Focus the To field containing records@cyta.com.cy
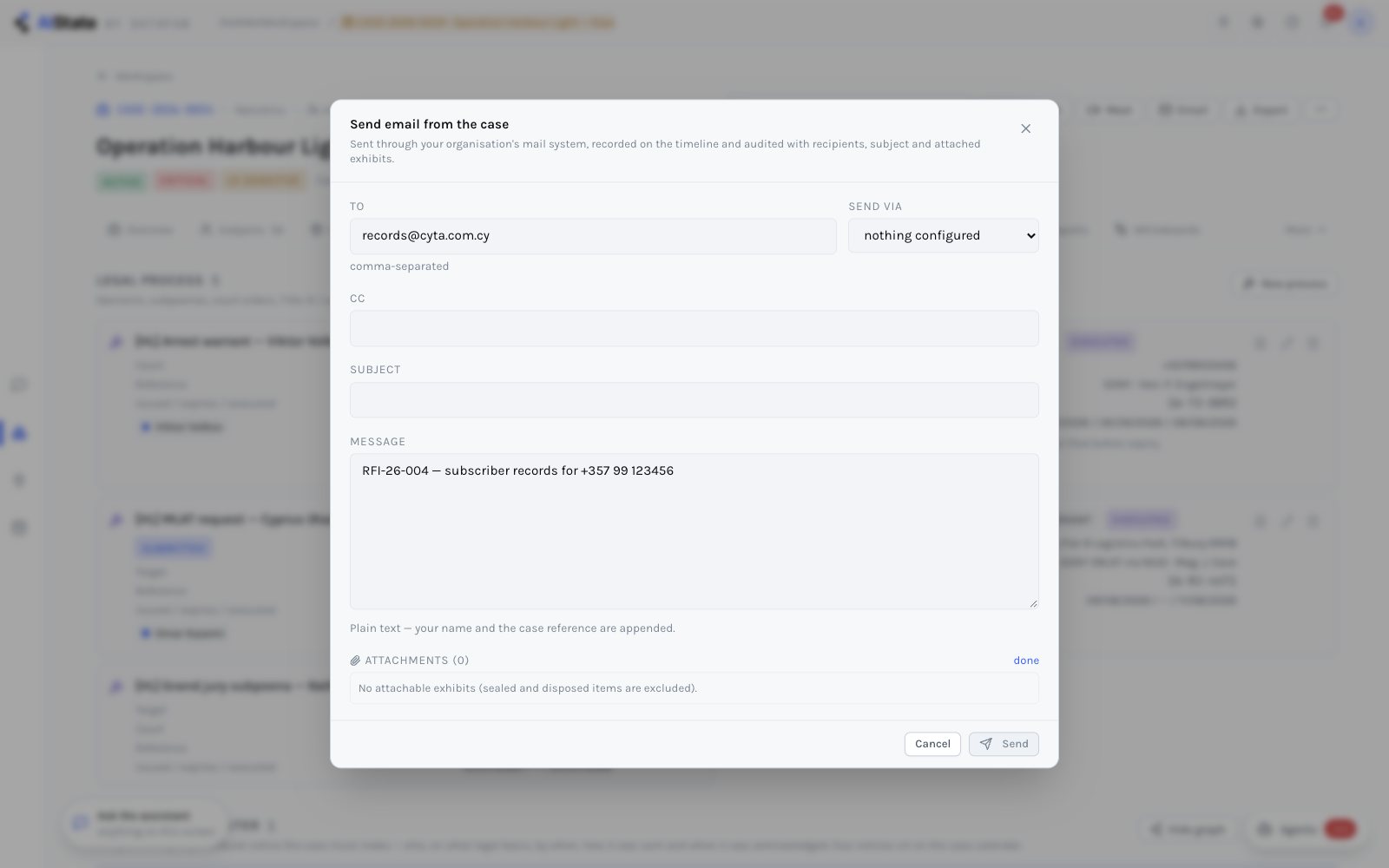This screenshot has height=868, width=1389. (593, 236)
